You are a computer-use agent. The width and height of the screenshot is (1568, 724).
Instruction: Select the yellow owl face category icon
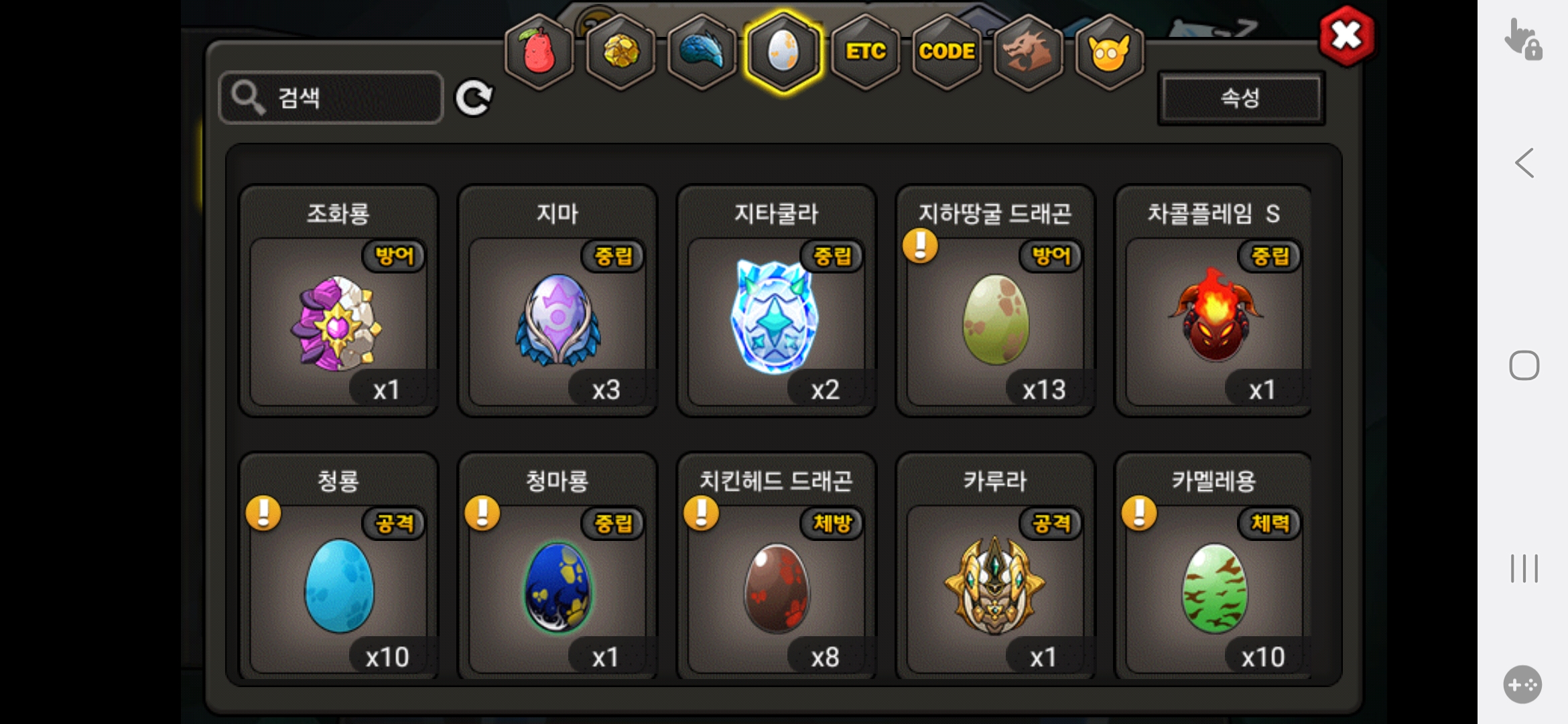[x=1110, y=52]
